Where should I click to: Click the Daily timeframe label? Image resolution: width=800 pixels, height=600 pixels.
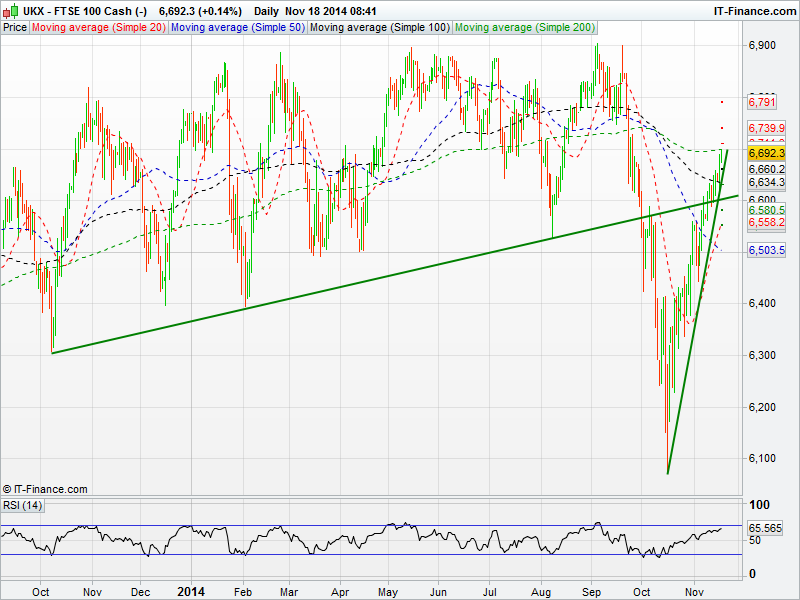pyautogui.click(x=267, y=11)
